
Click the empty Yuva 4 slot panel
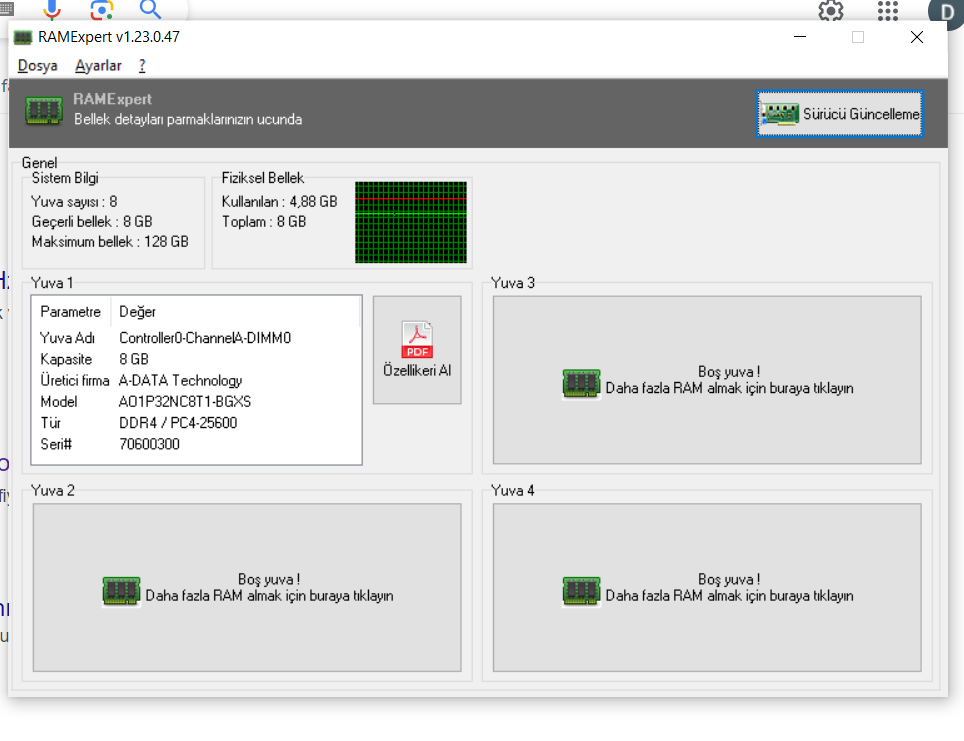tap(707, 587)
